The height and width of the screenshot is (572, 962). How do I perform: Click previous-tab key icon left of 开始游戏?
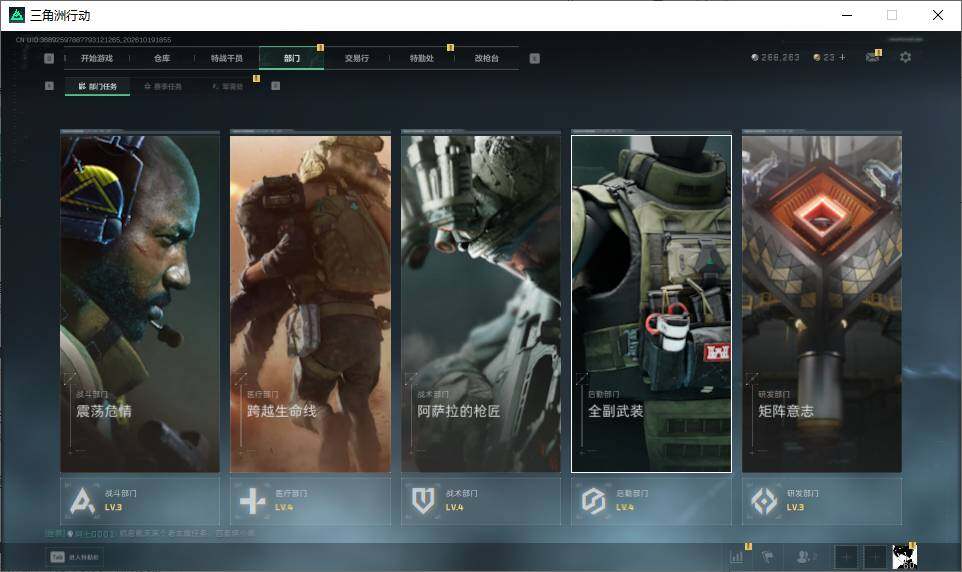point(49,58)
